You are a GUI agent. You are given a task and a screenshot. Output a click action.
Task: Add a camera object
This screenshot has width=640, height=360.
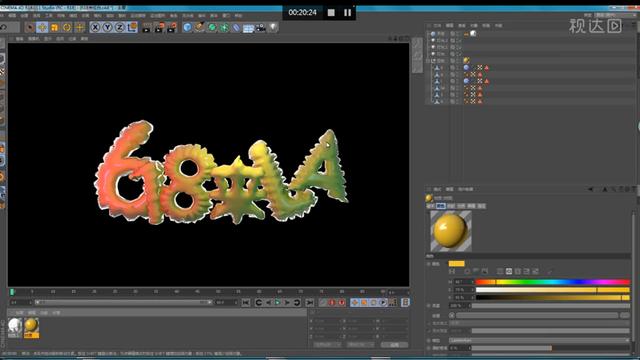click(x=260, y=28)
